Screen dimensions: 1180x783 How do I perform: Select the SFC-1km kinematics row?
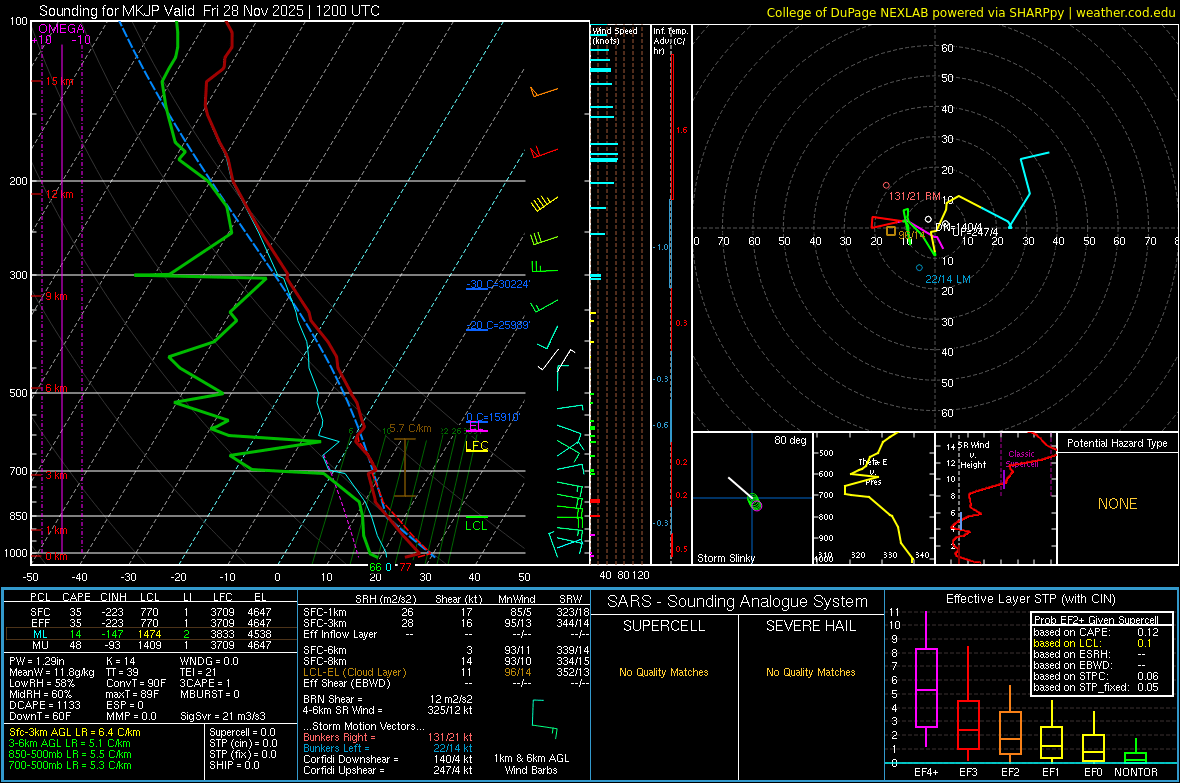pyautogui.click(x=446, y=612)
